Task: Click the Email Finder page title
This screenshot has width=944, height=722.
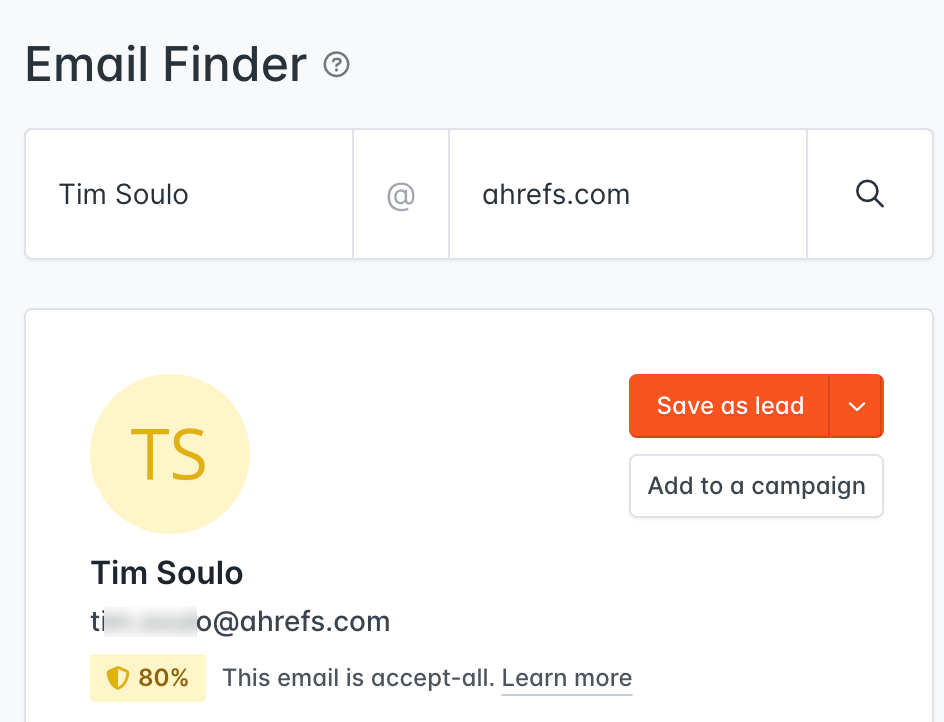Action: tap(165, 64)
